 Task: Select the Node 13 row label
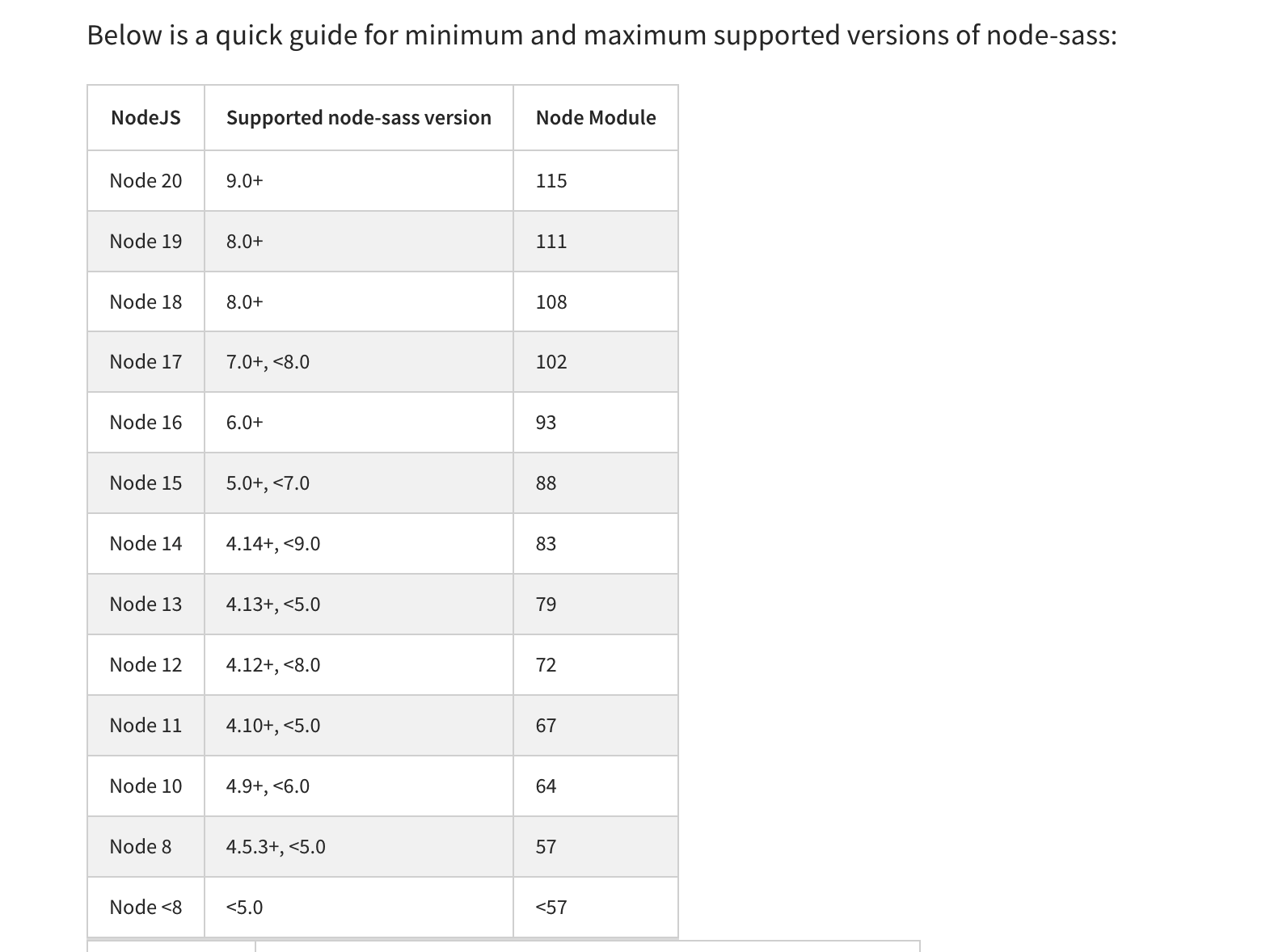pyautogui.click(x=146, y=604)
